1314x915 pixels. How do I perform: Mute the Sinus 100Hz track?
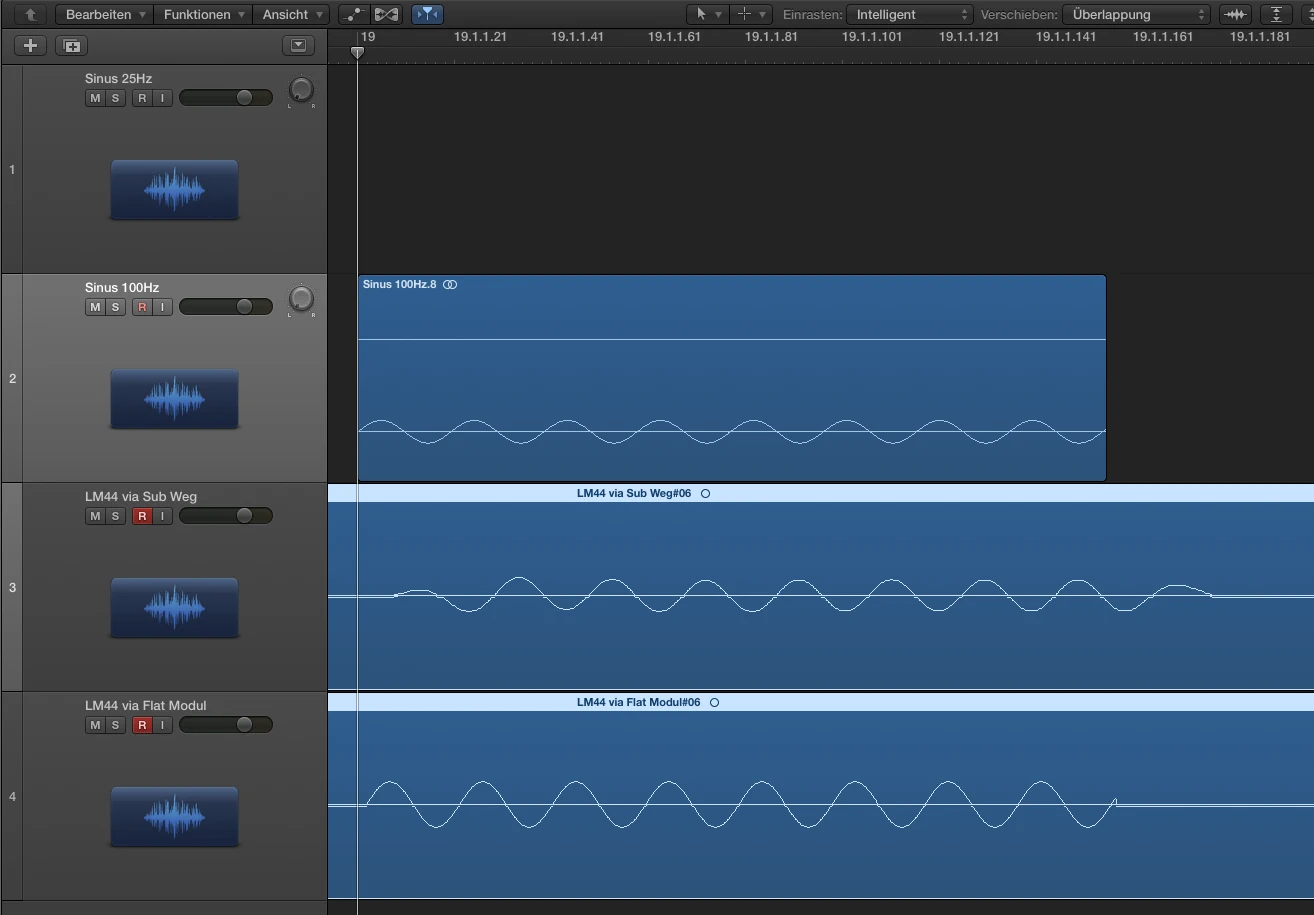[x=95, y=307]
